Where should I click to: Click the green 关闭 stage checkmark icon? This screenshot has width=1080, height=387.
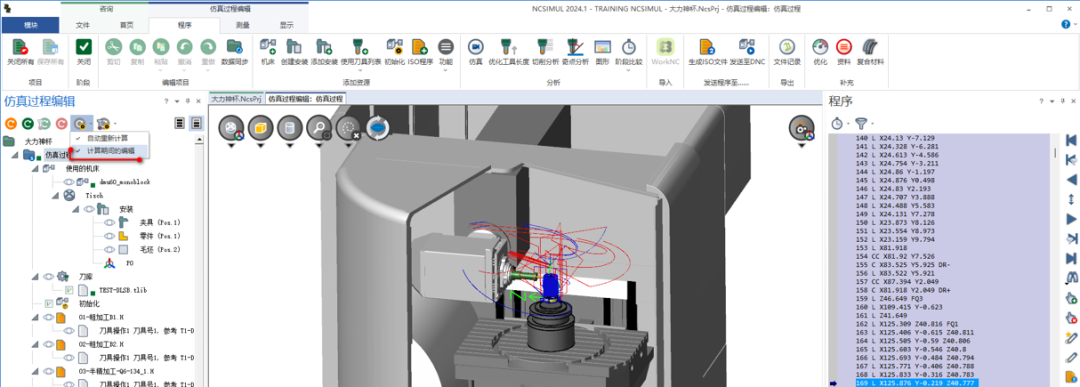click(x=83, y=48)
